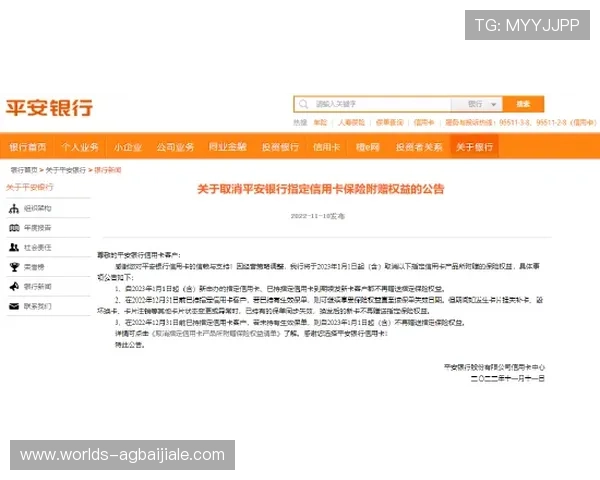Click the 信用卡 hot-search link below search
Viewport: 600px width, 480px height.
[x=424, y=122]
